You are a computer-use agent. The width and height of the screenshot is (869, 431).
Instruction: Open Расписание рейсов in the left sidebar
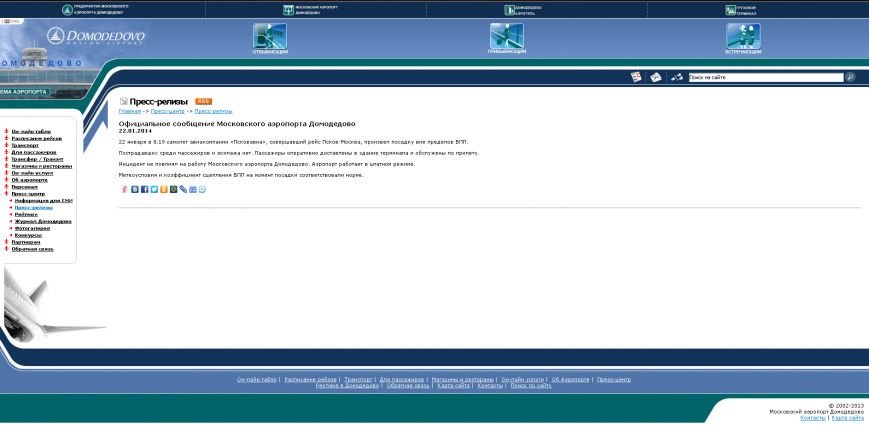coord(37,138)
